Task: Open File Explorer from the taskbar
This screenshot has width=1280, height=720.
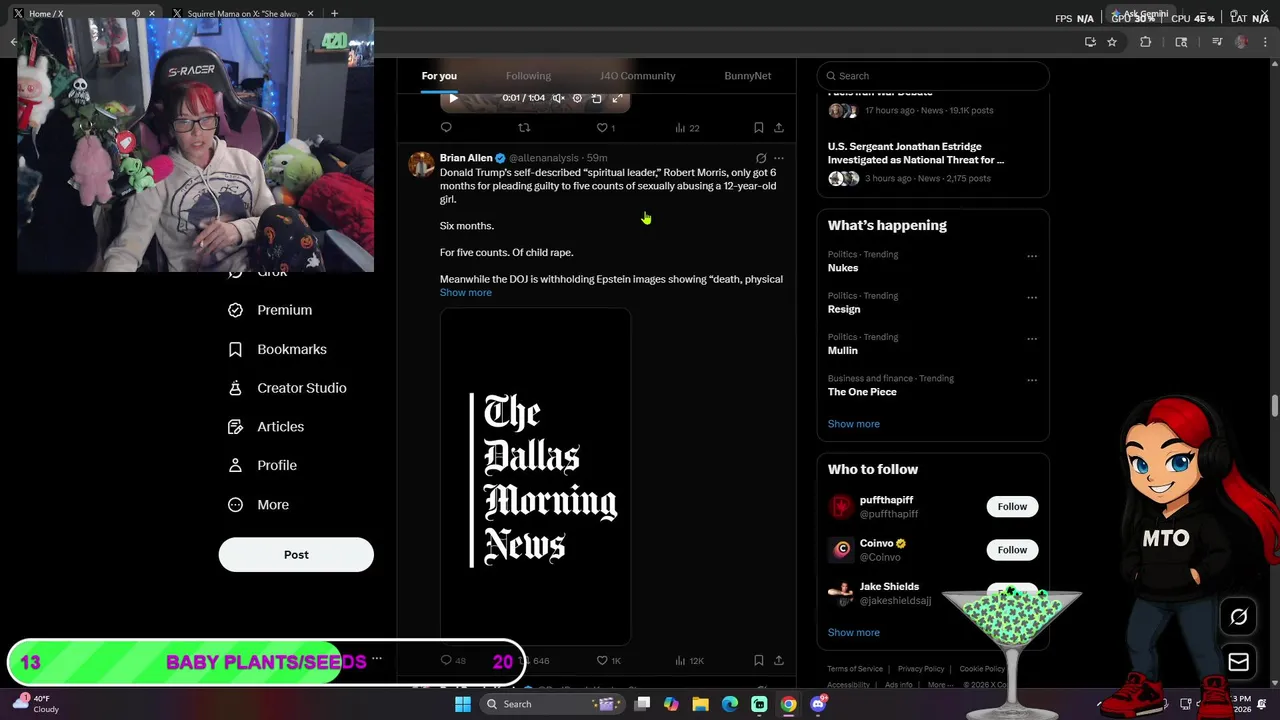Action: 700,704
